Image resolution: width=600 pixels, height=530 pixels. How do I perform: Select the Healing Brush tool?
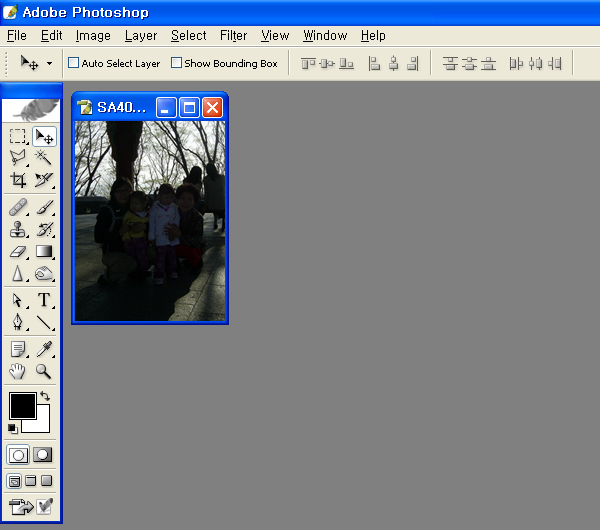pyautogui.click(x=18, y=207)
